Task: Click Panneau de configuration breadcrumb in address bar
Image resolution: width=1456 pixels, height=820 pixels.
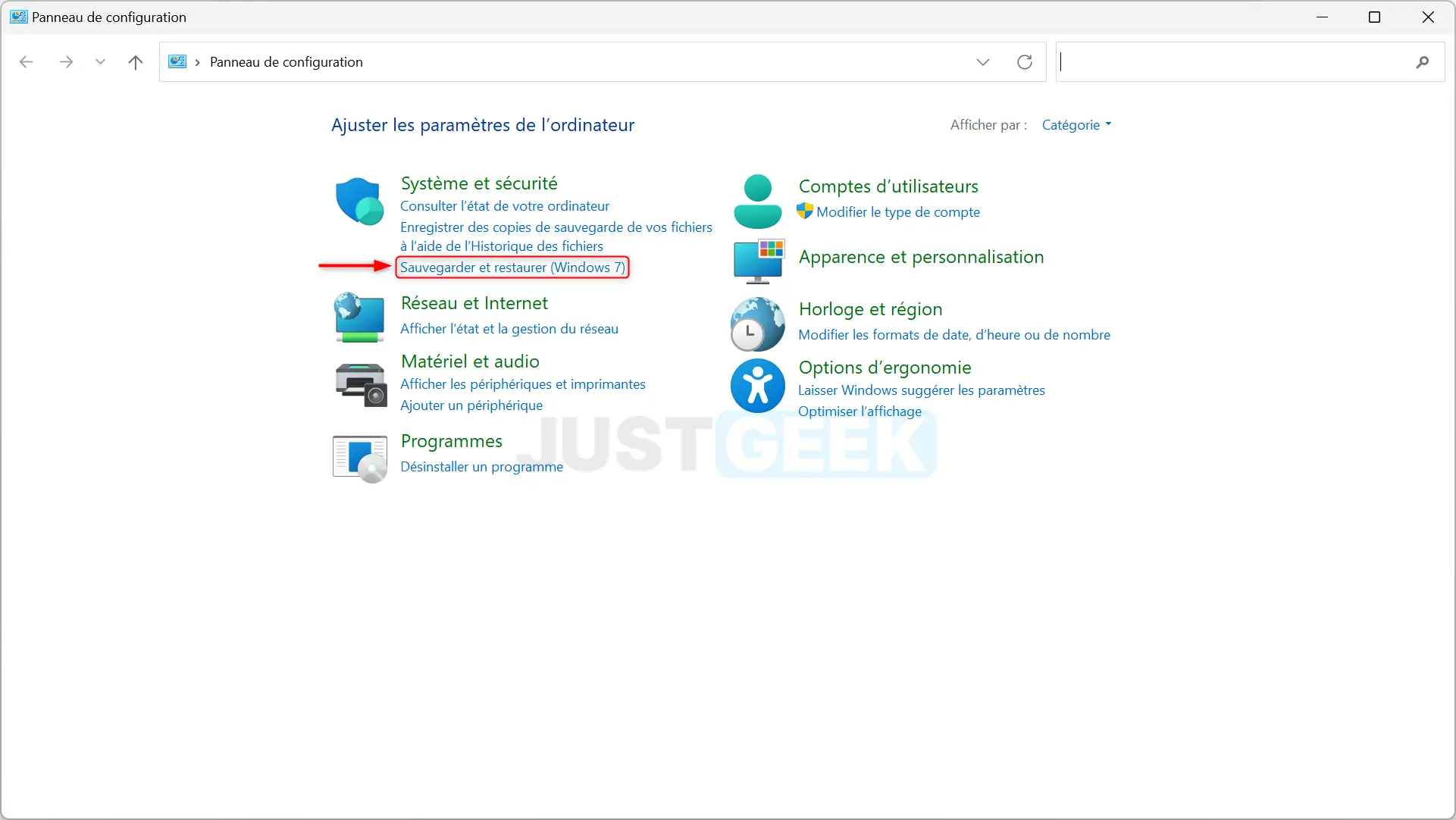Action: (287, 62)
